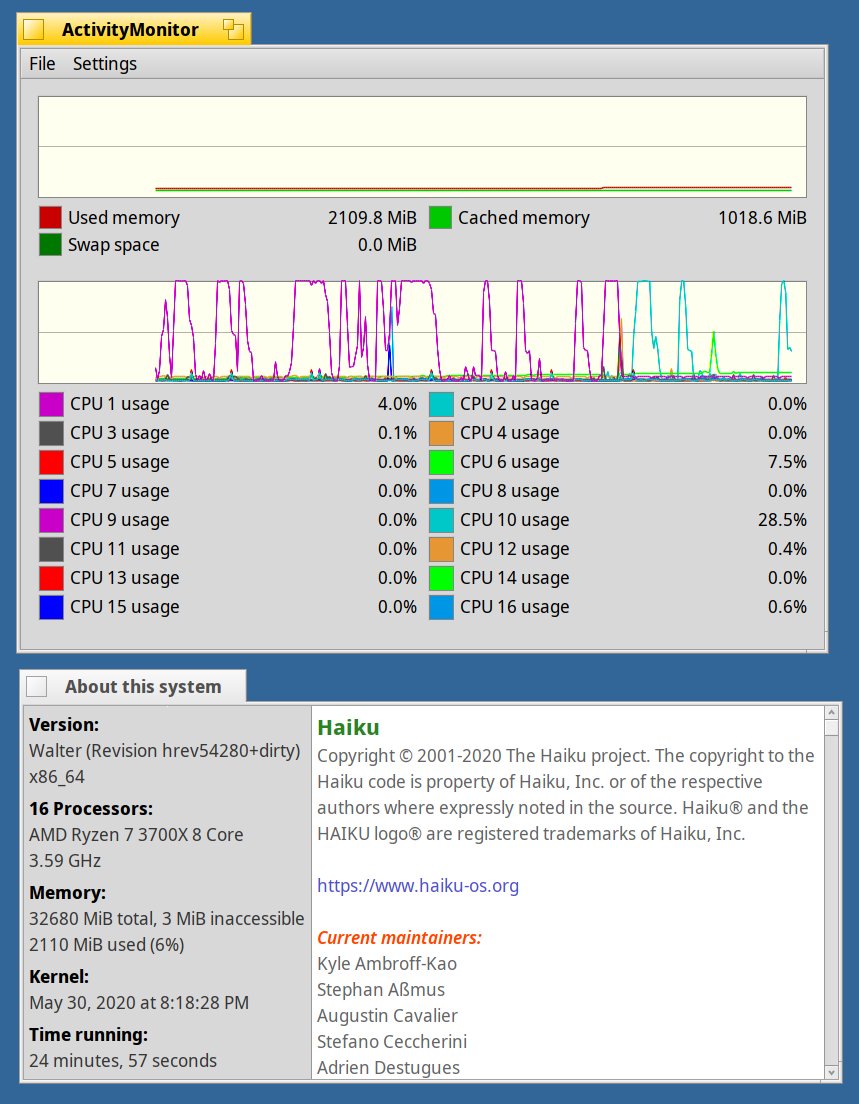
Task: Click the About this system close box
Action: (x=37, y=686)
